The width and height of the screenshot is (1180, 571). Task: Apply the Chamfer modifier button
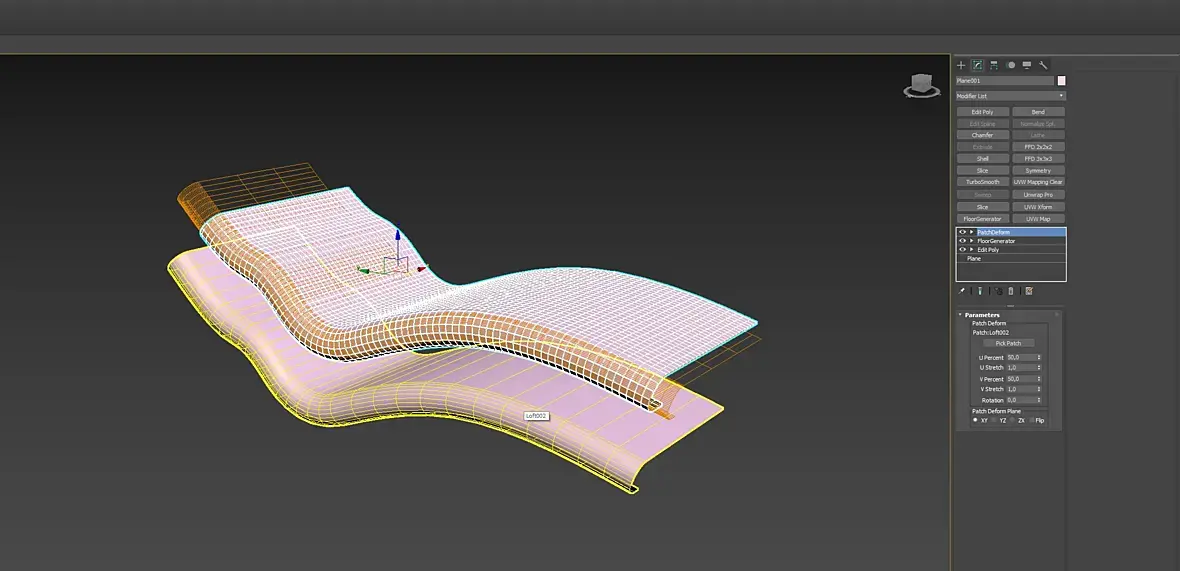coord(983,135)
